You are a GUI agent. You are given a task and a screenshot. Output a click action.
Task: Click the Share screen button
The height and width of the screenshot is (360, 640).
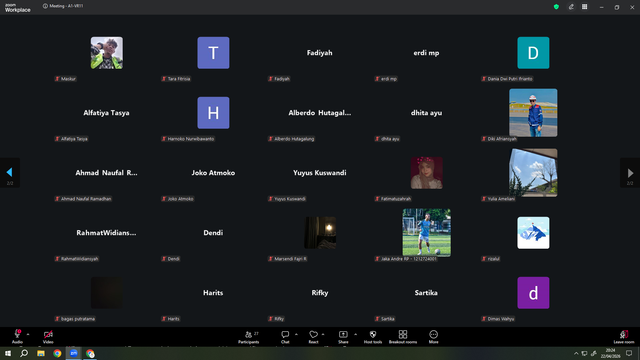click(343, 337)
